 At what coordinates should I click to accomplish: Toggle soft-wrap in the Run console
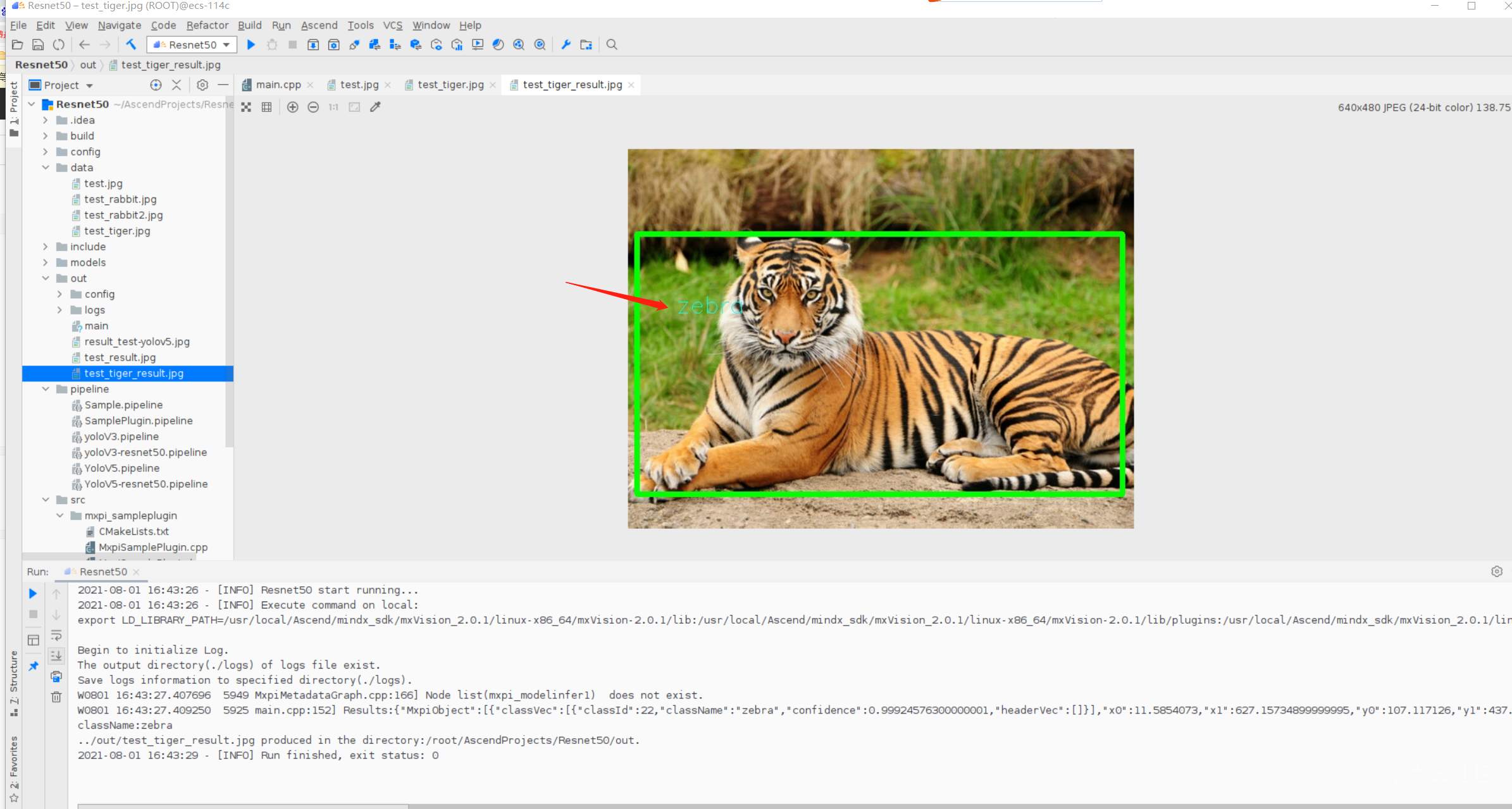point(56,635)
